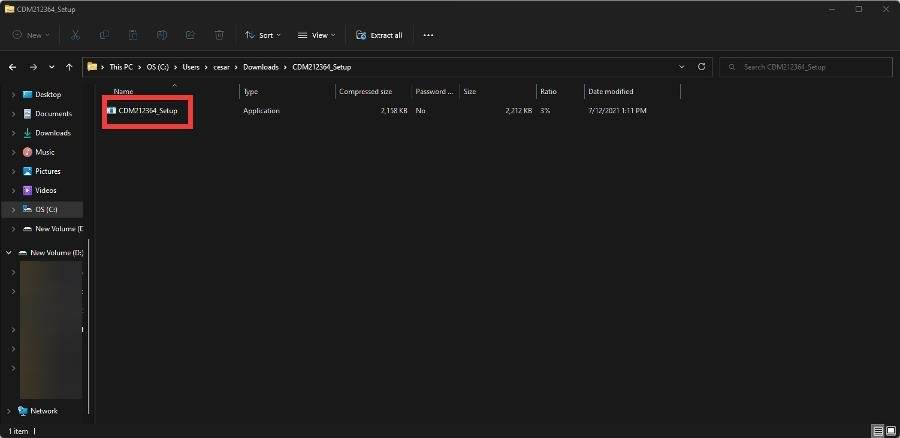This screenshot has width=900, height=438.
Task: Click the Rename icon in toolbar
Action: (162, 35)
